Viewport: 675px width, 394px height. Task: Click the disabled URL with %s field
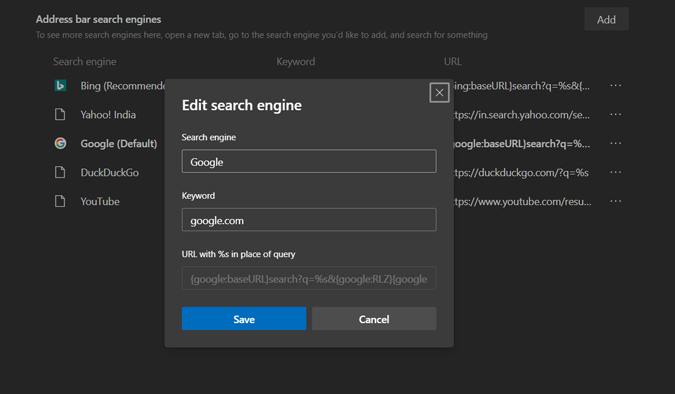(x=309, y=278)
